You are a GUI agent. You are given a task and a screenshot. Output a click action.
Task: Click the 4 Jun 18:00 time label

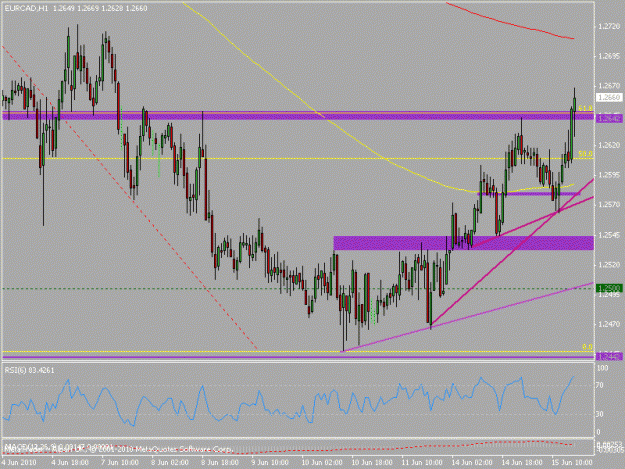coord(70,463)
